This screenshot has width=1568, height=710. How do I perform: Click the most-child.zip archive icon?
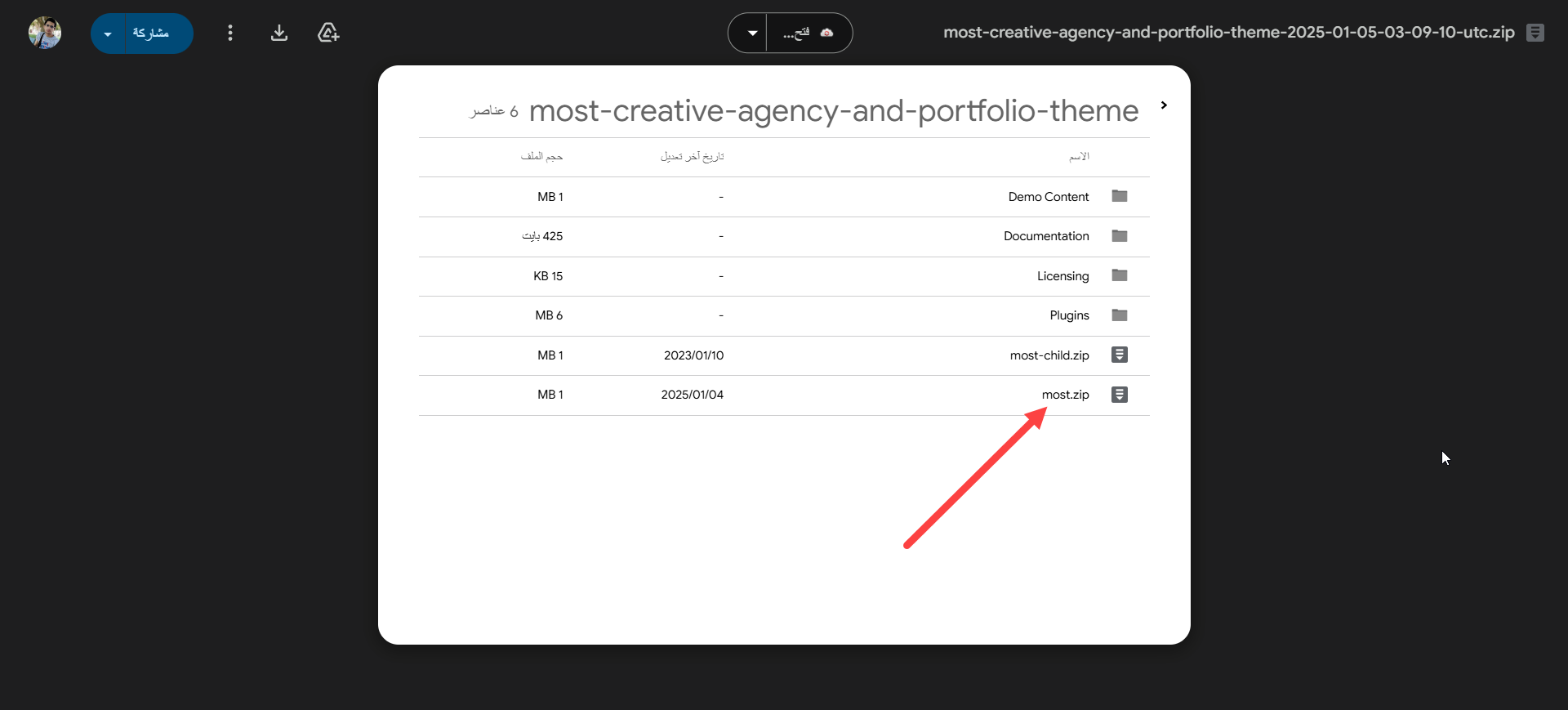tap(1120, 355)
